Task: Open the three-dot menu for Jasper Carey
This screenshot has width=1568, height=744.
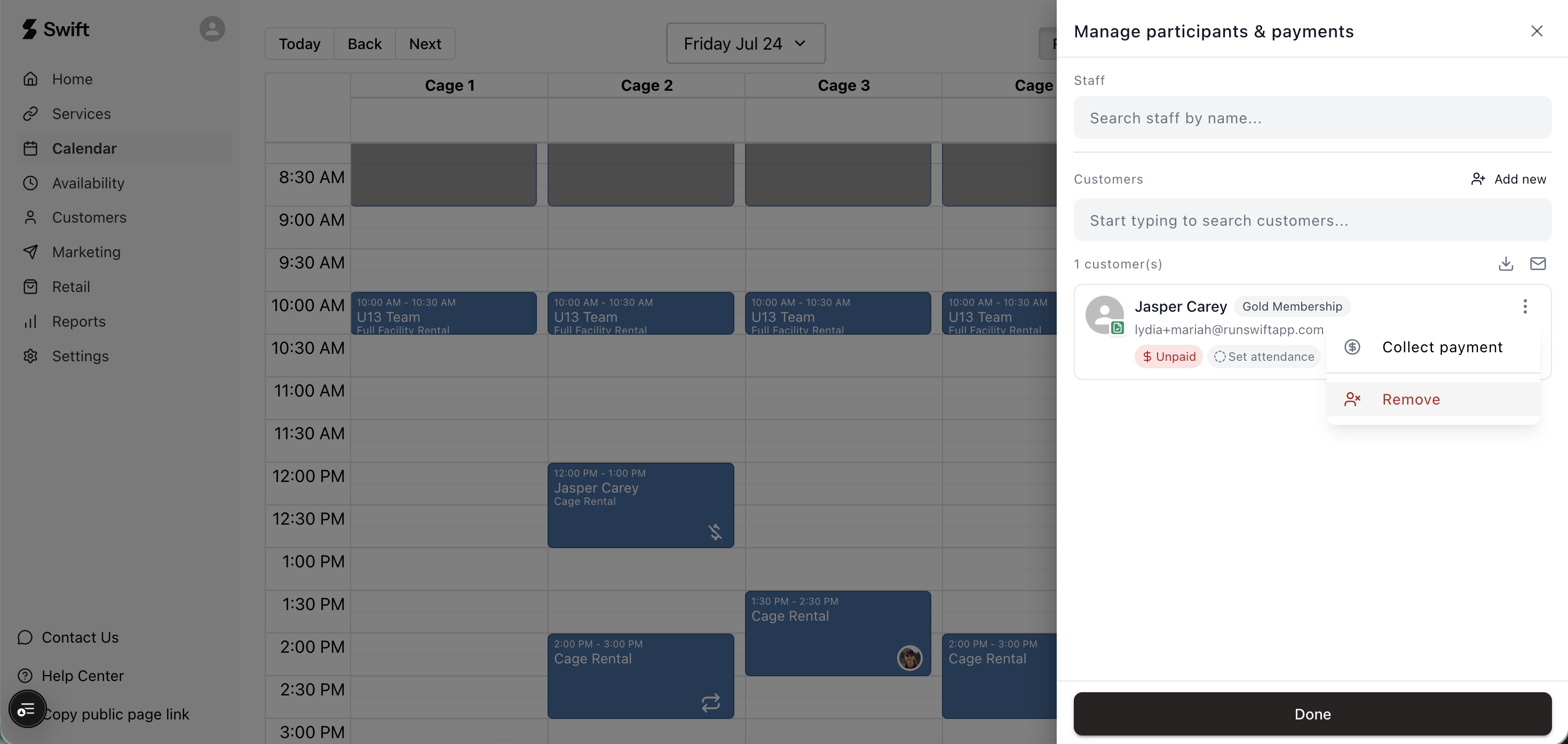Action: point(1525,306)
